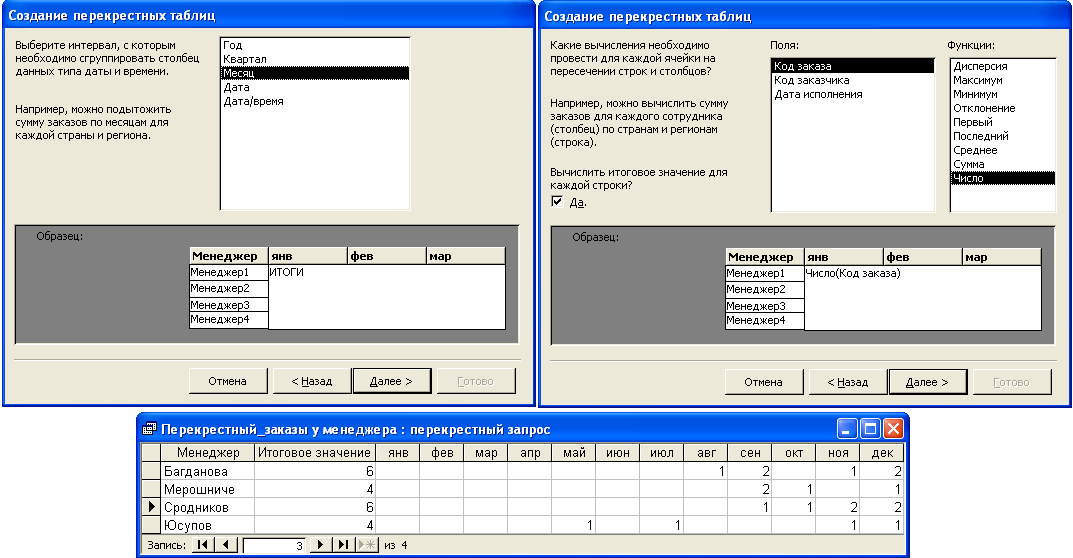Click 'Отмена' in the right wizard

764,382
